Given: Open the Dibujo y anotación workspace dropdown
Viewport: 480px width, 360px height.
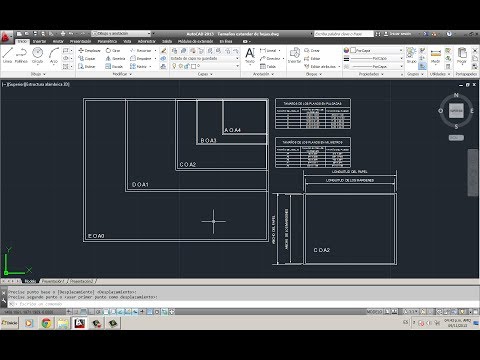Looking at the screenshot, I should pyautogui.click(x=121, y=34).
